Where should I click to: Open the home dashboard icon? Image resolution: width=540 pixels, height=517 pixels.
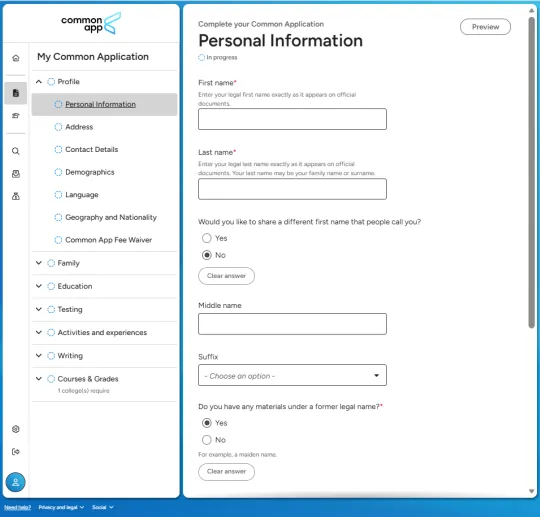coord(15,58)
